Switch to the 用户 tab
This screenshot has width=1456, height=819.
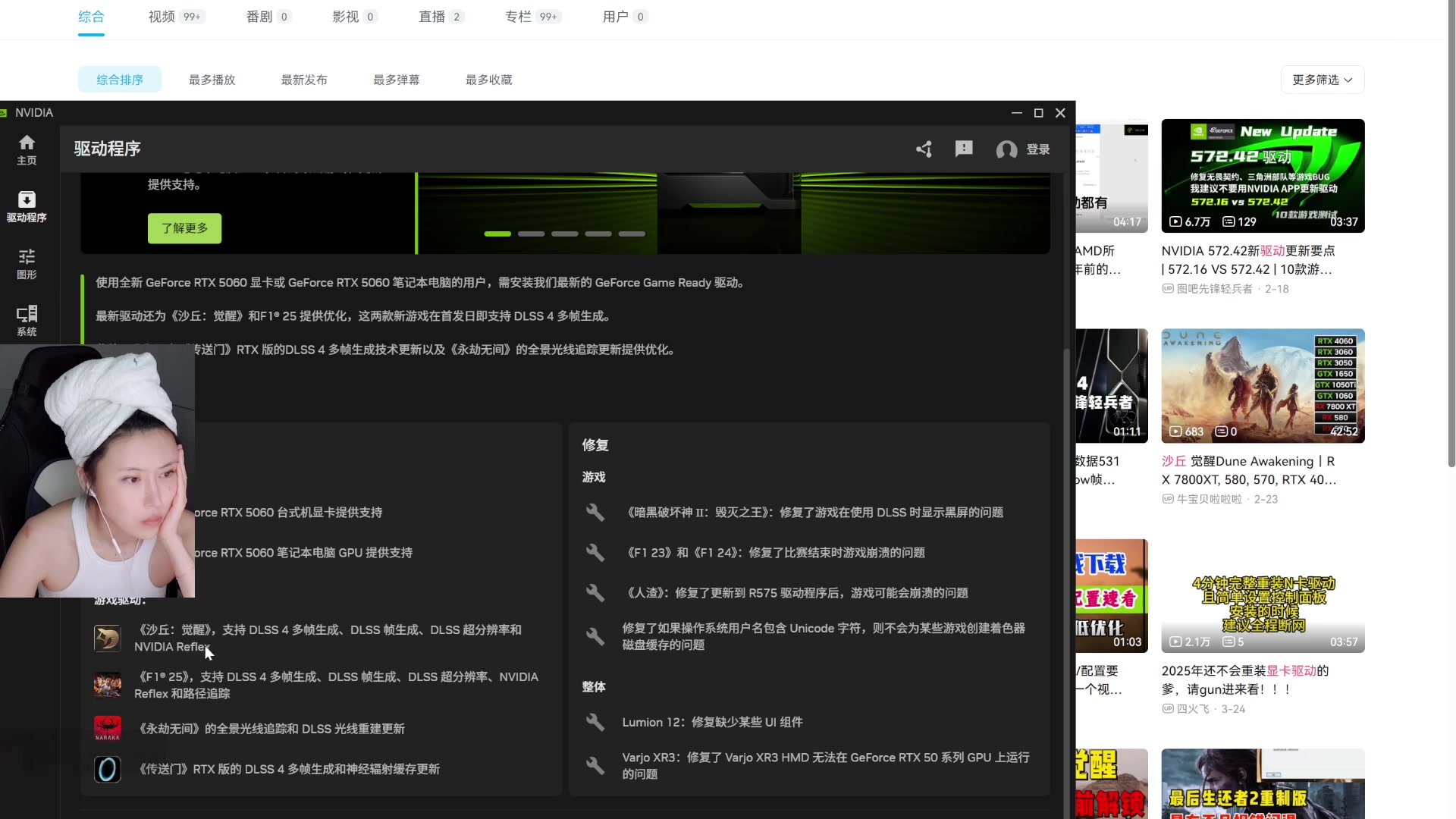click(x=624, y=17)
